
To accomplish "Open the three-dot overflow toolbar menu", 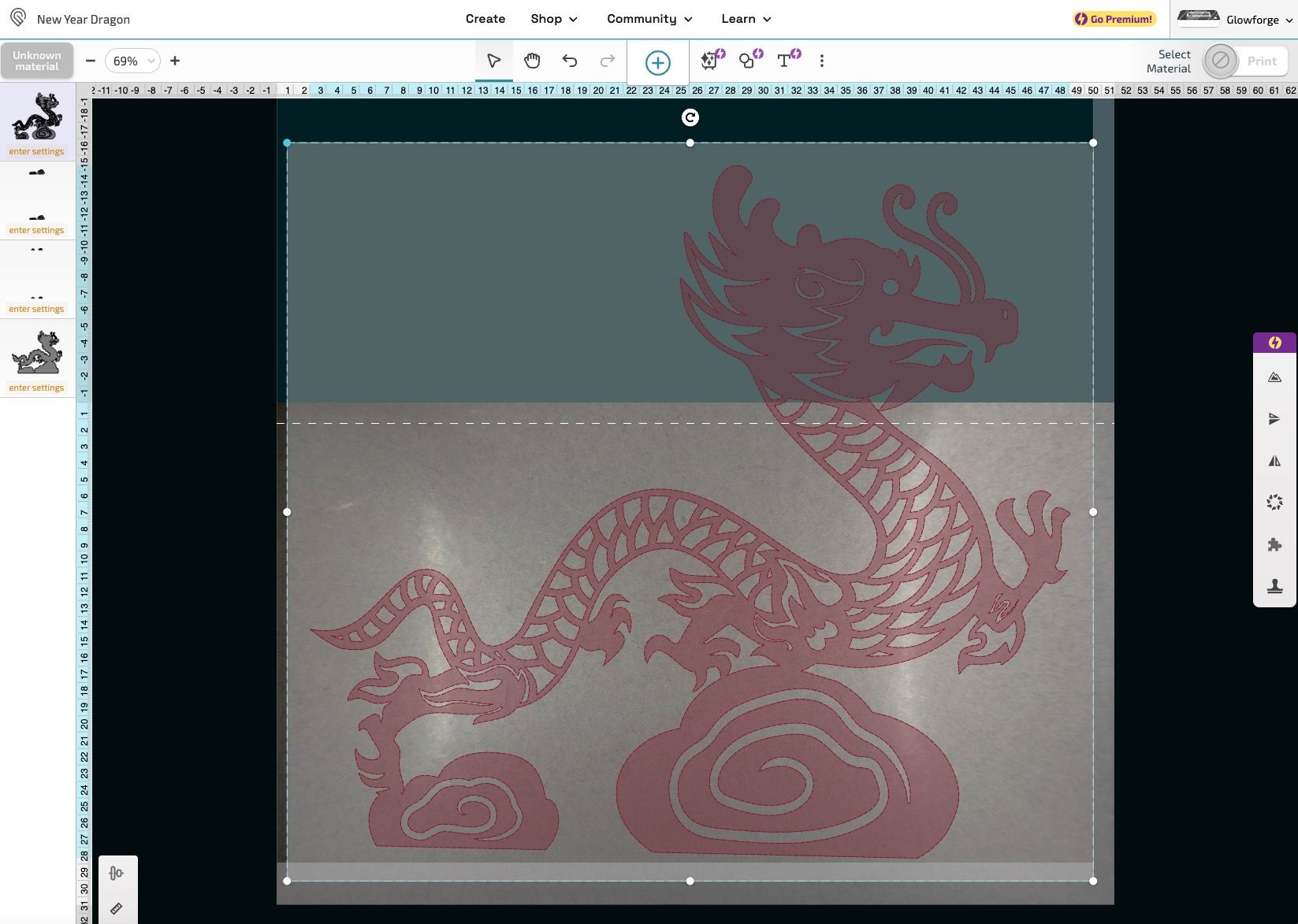I will coord(821,61).
